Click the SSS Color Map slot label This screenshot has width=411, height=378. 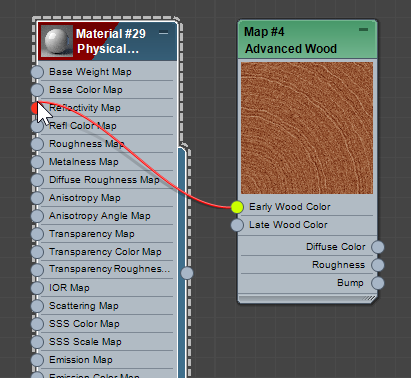(84, 324)
